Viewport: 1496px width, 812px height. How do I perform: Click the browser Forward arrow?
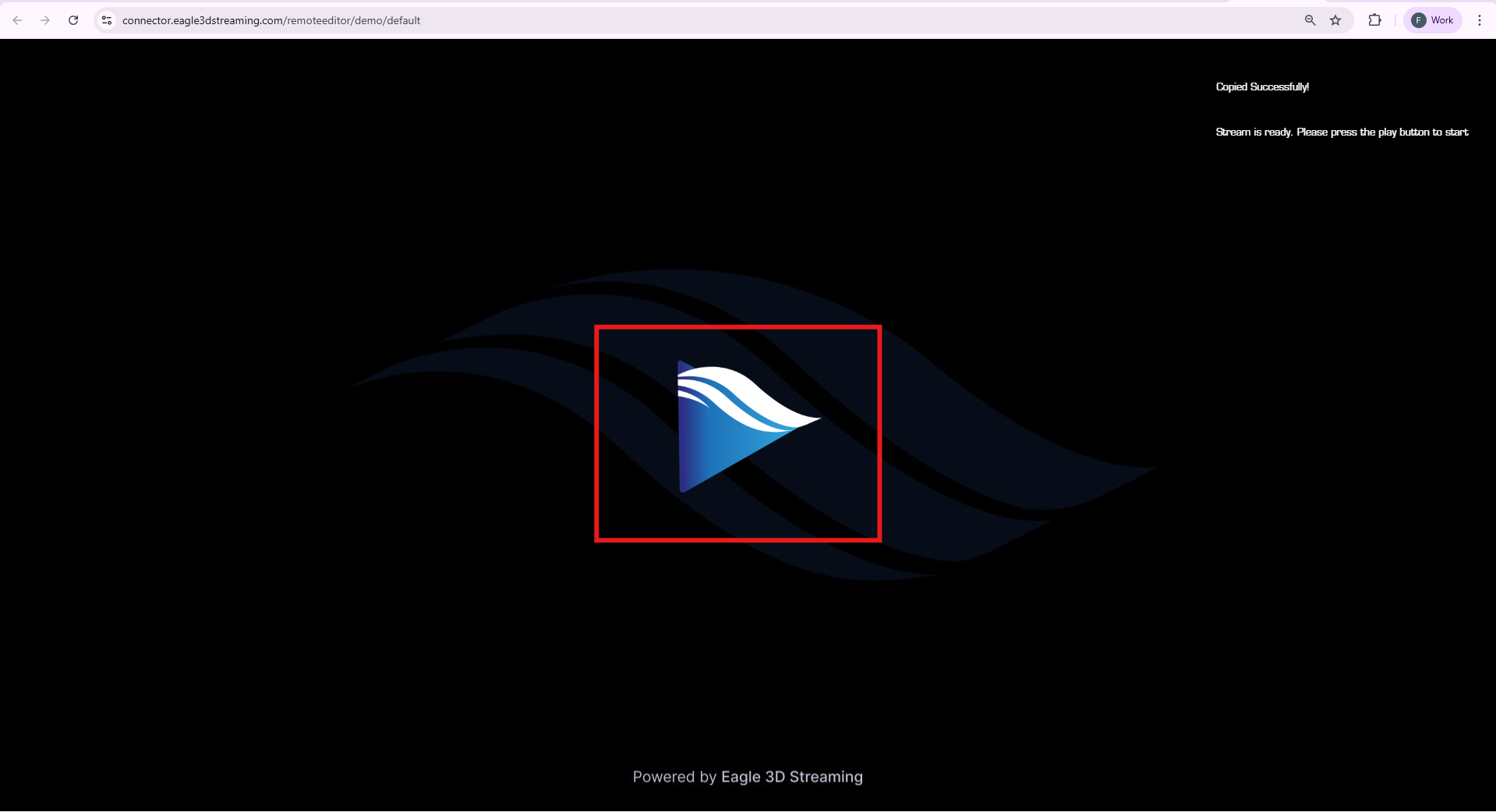point(45,20)
